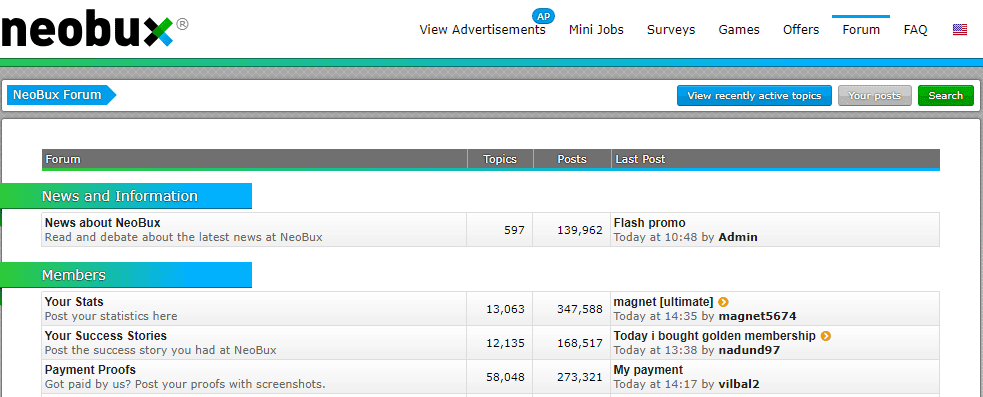Open Mini Jobs page

click(596, 29)
